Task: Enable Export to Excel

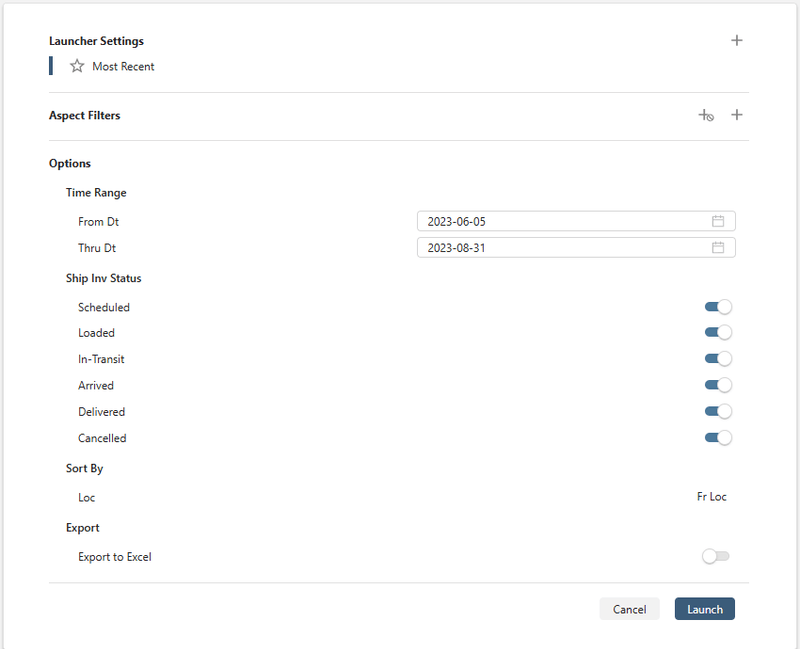Action: [x=716, y=556]
